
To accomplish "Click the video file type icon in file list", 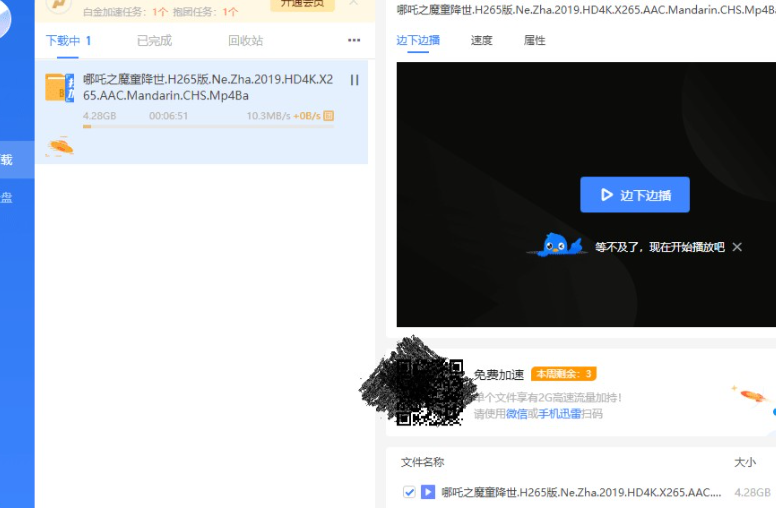I will [428, 492].
